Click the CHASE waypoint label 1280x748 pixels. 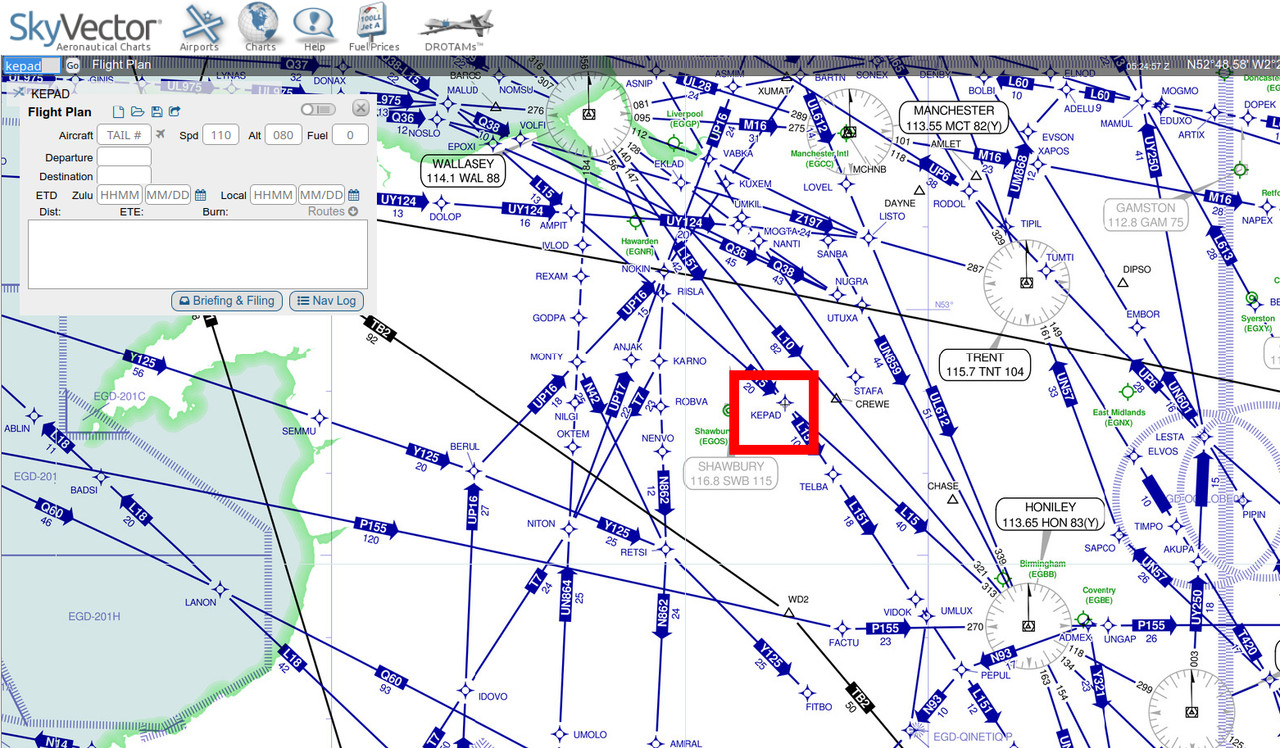(942, 487)
